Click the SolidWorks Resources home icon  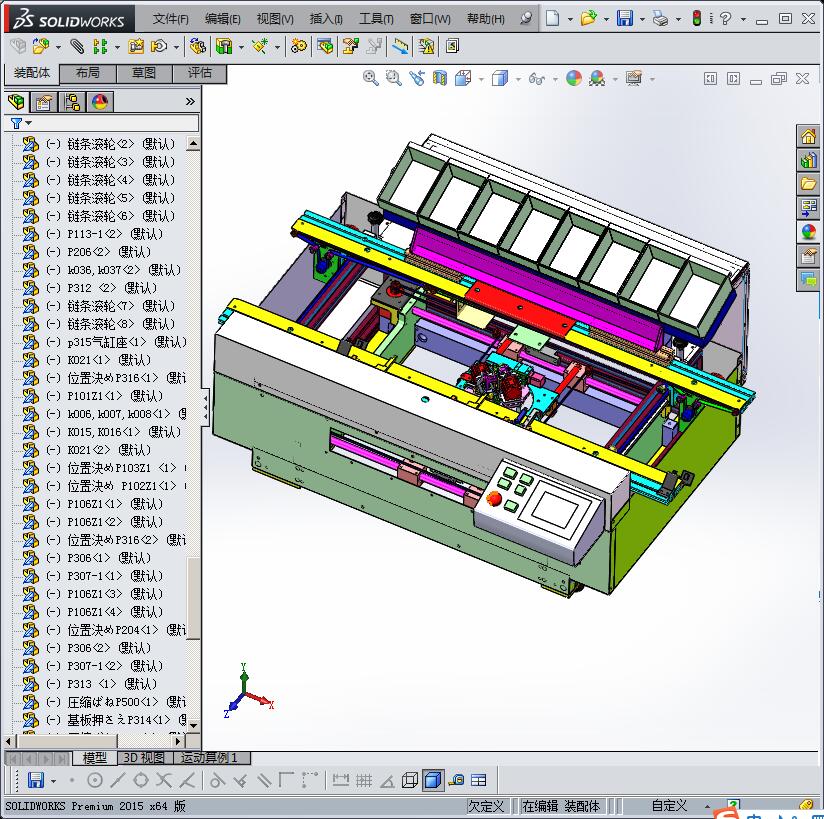point(808,137)
